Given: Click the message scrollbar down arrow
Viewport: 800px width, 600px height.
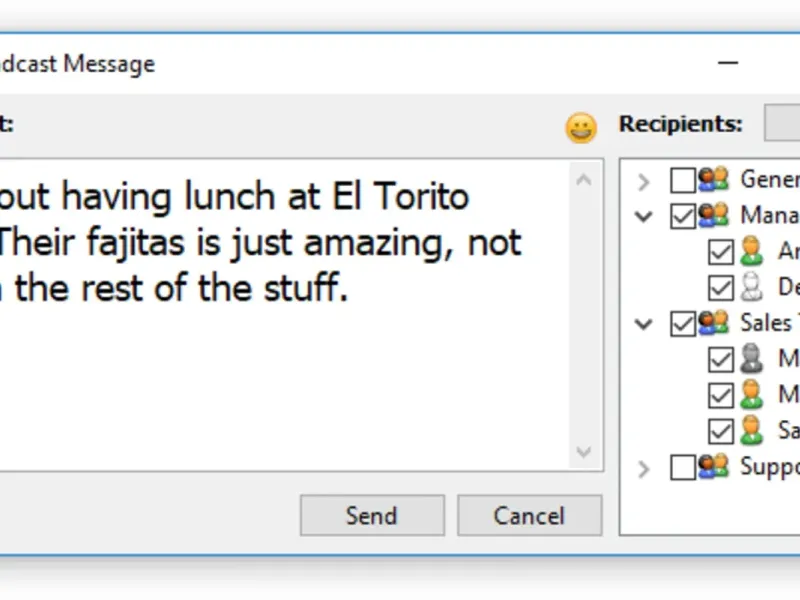Looking at the screenshot, I should [584, 452].
